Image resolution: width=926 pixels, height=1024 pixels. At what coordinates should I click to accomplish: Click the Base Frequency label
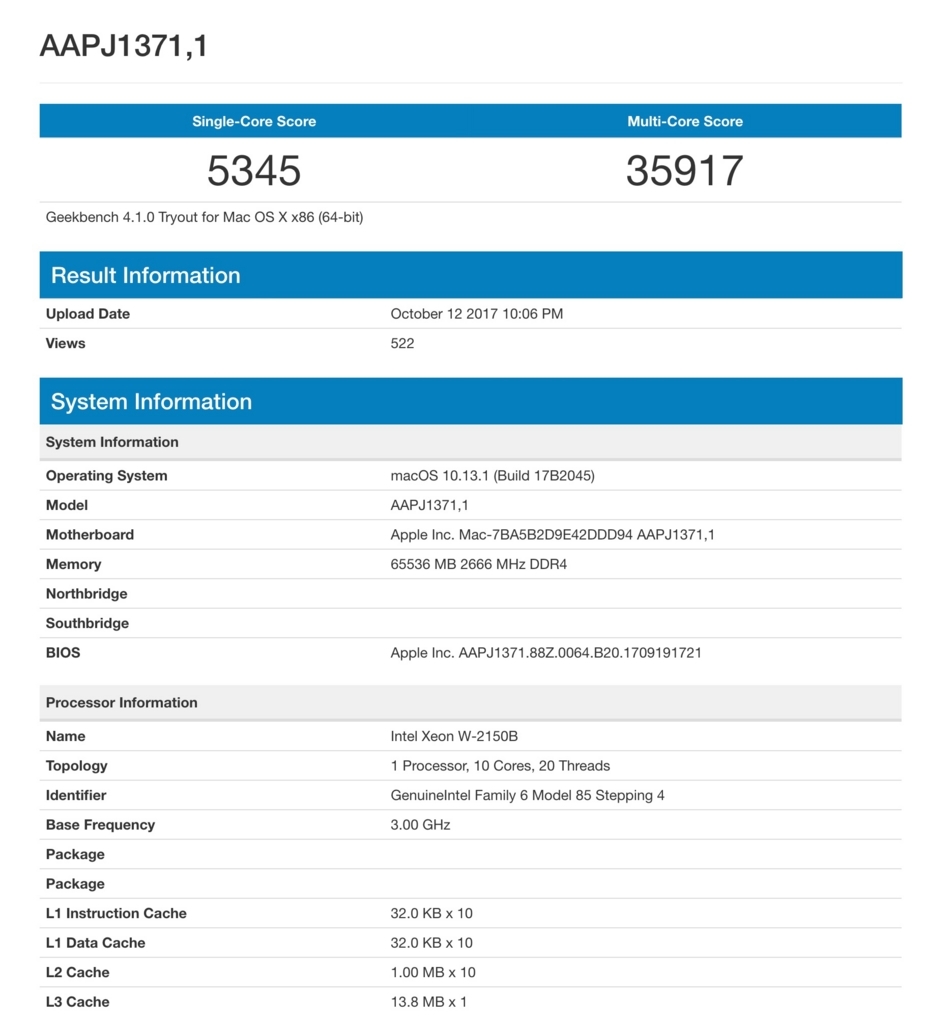[x=100, y=825]
